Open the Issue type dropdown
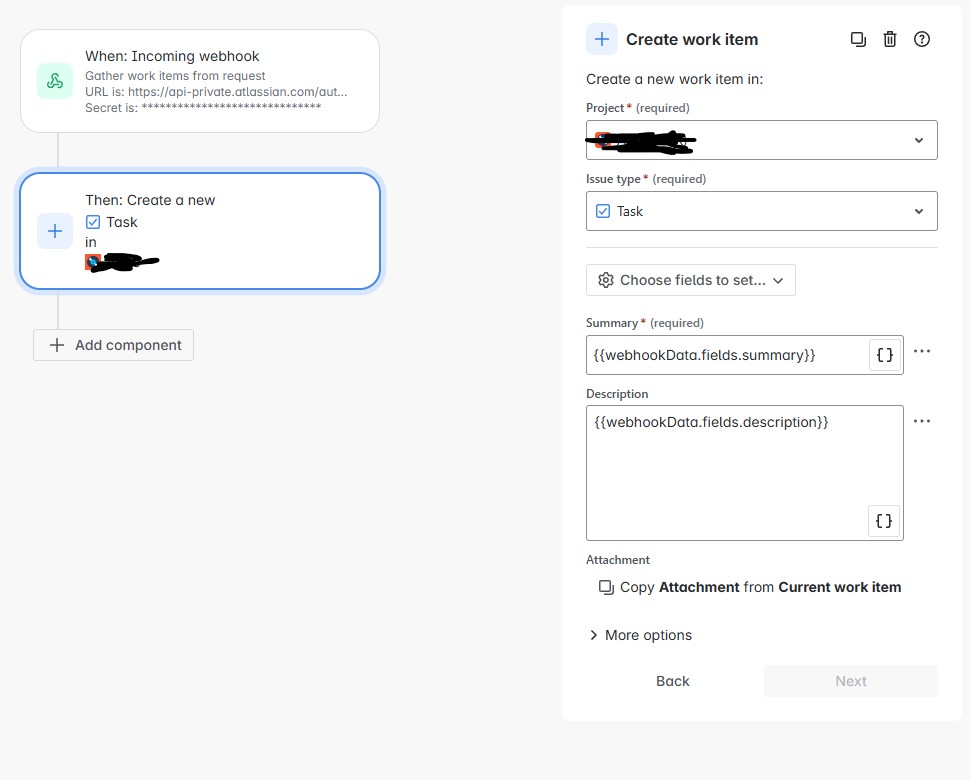This screenshot has width=970, height=780. coord(918,211)
